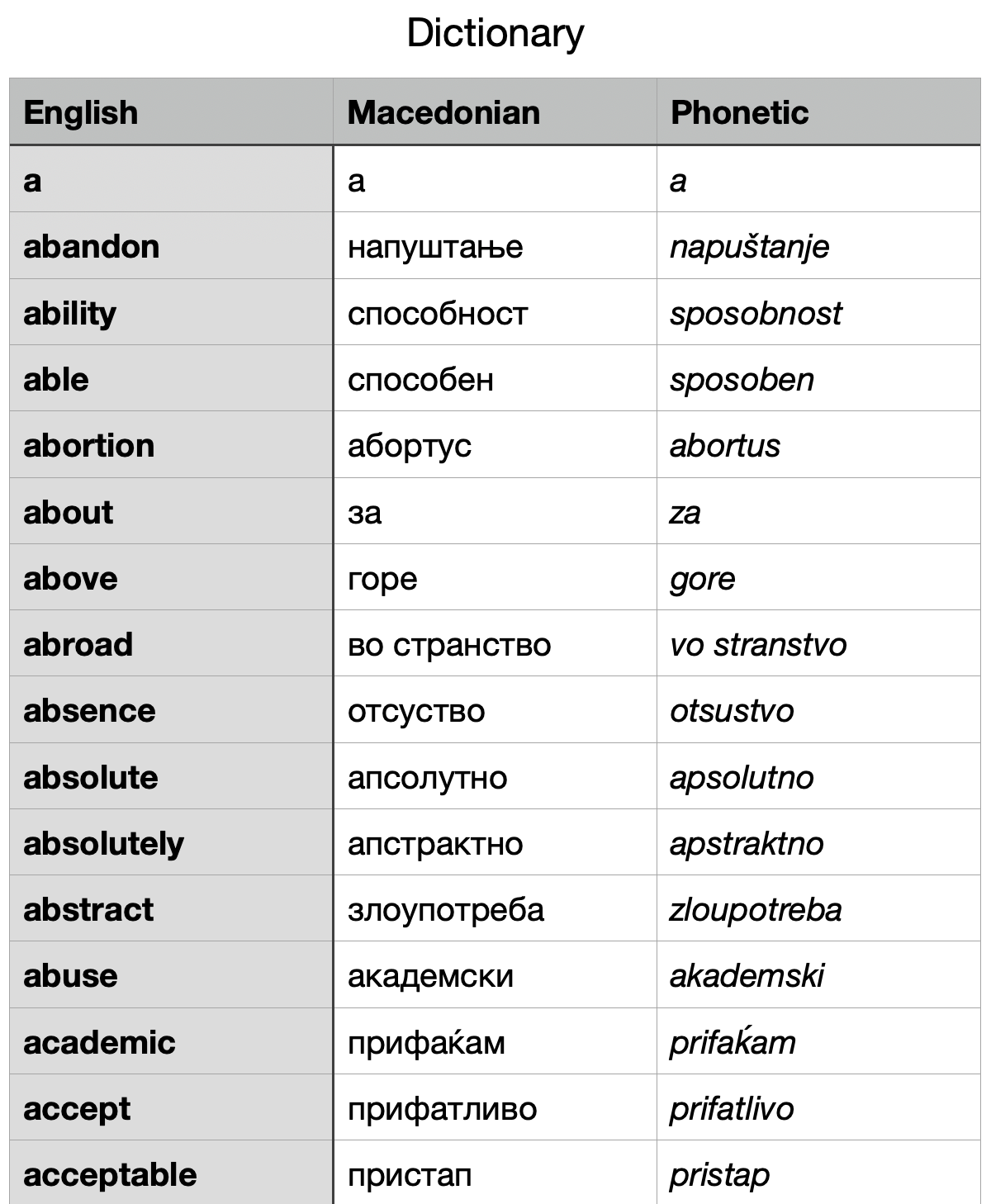Image resolution: width=991 pixels, height=1204 pixels.
Task: Select the 'absence' English cell
Action: tap(89, 710)
